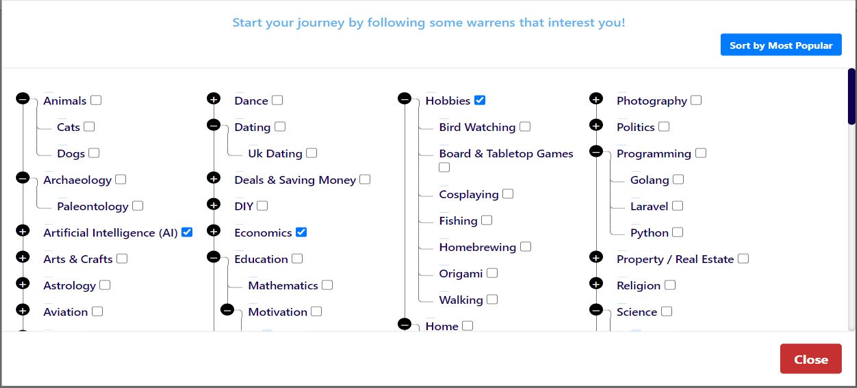Expand the Dance category plus icon
857x388 pixels.
click(x=214, y=99)
